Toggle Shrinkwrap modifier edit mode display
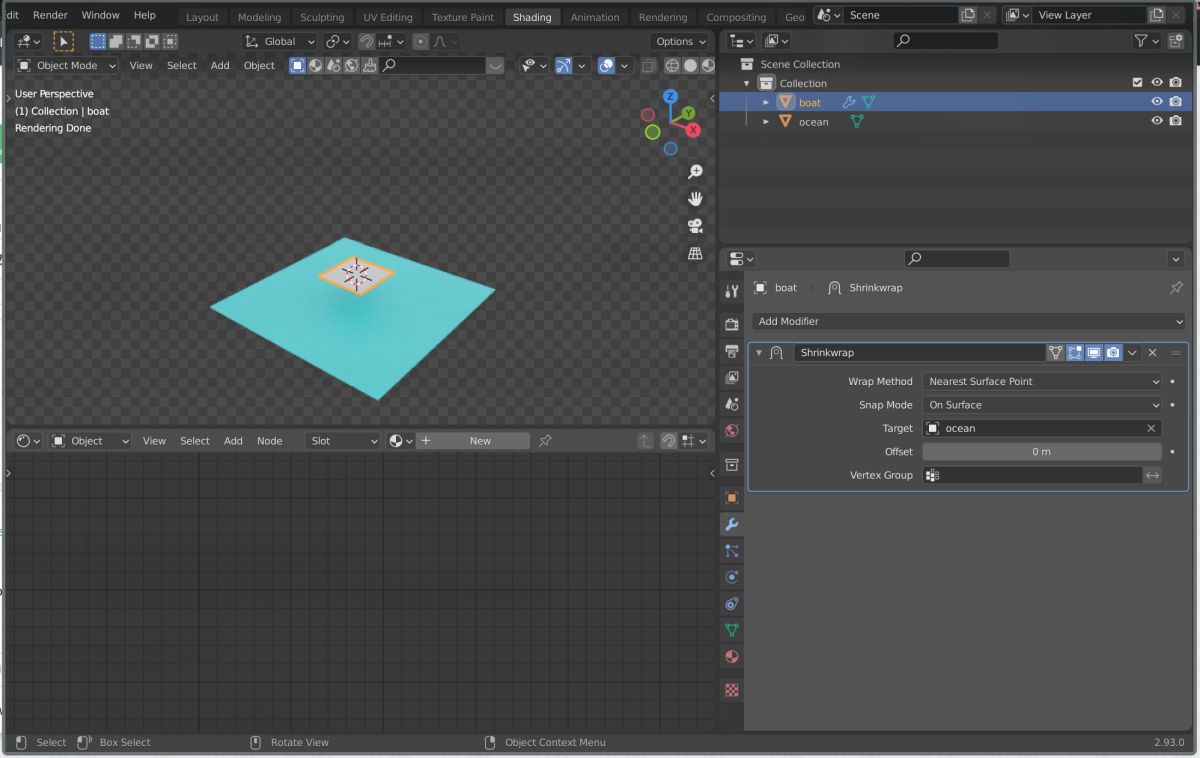1200x758 pixels. pos(1075,353)
